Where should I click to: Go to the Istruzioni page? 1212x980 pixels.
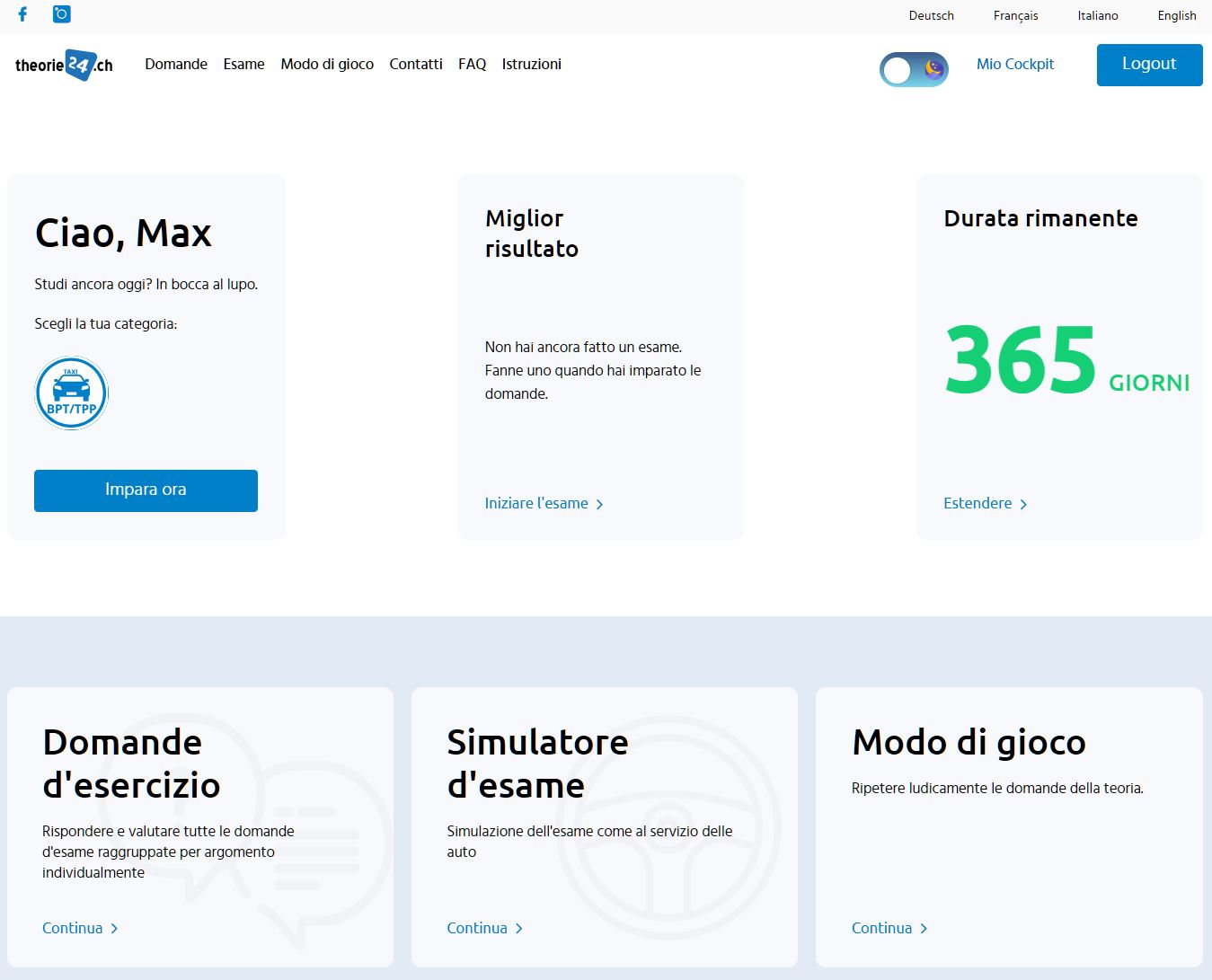click(531, 64)
